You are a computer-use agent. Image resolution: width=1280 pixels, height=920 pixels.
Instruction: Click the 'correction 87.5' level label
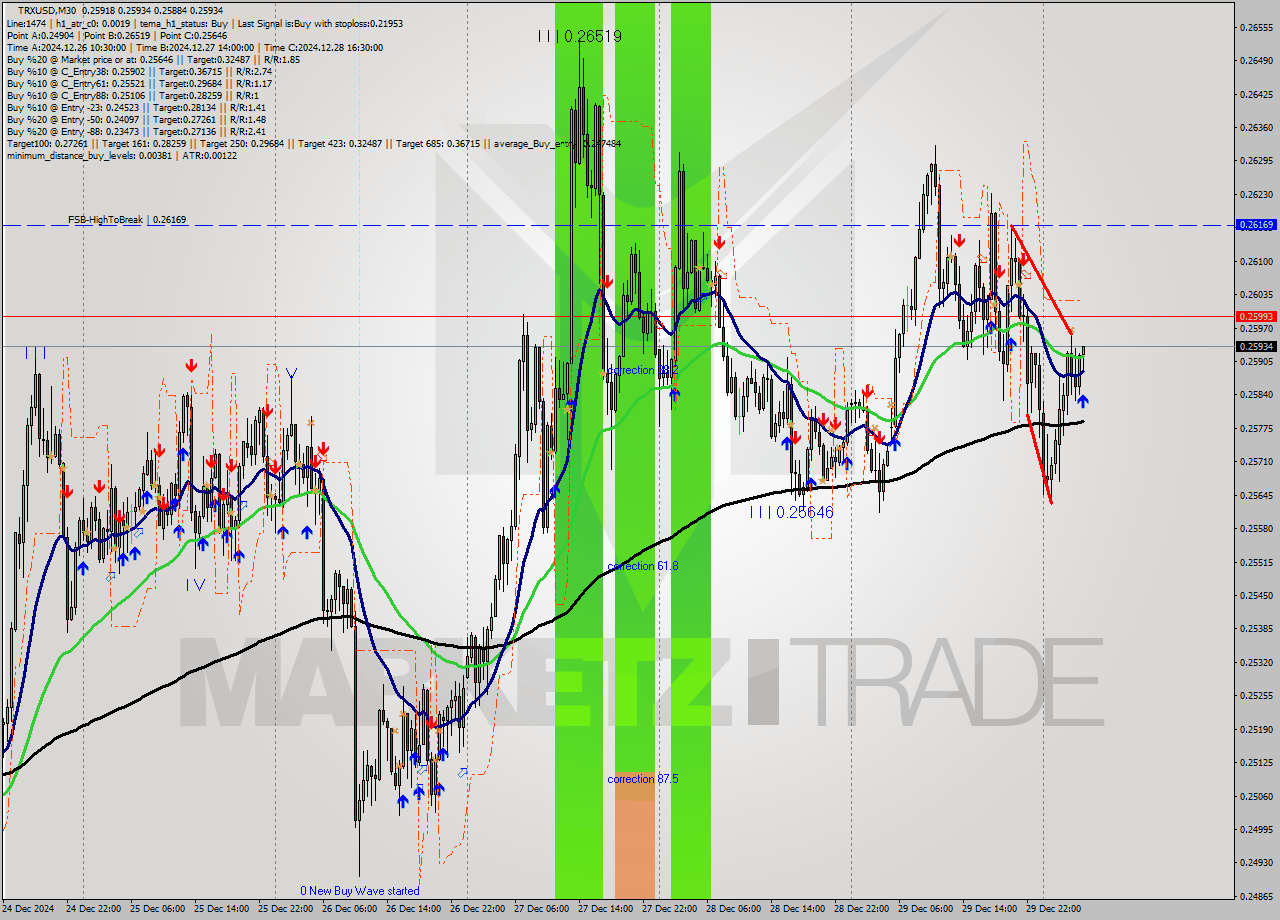click(643, 779)
